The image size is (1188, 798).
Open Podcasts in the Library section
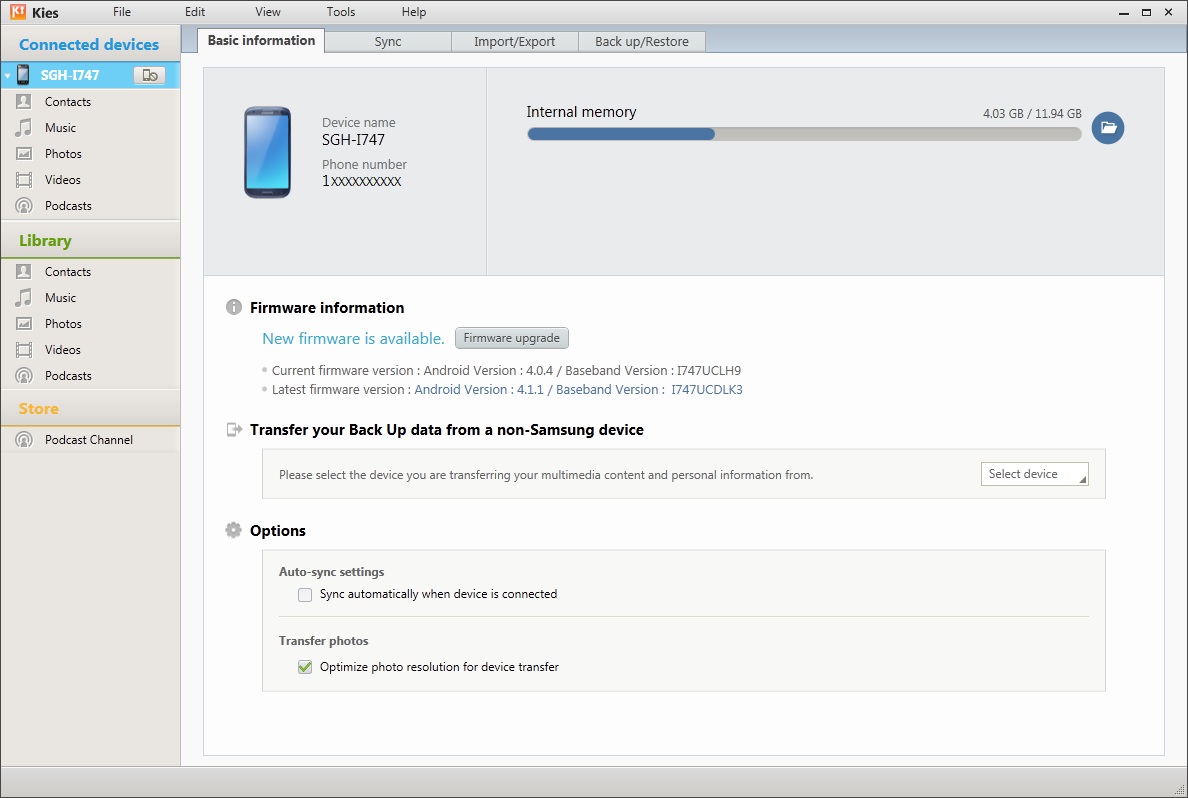point(68,376)
